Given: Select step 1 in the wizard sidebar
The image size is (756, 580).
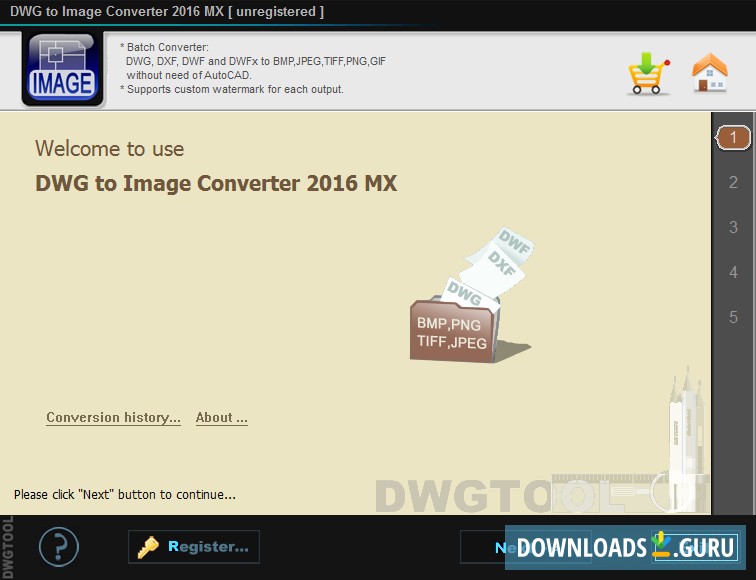Looking at the screenshot, I should click(733, 138).
